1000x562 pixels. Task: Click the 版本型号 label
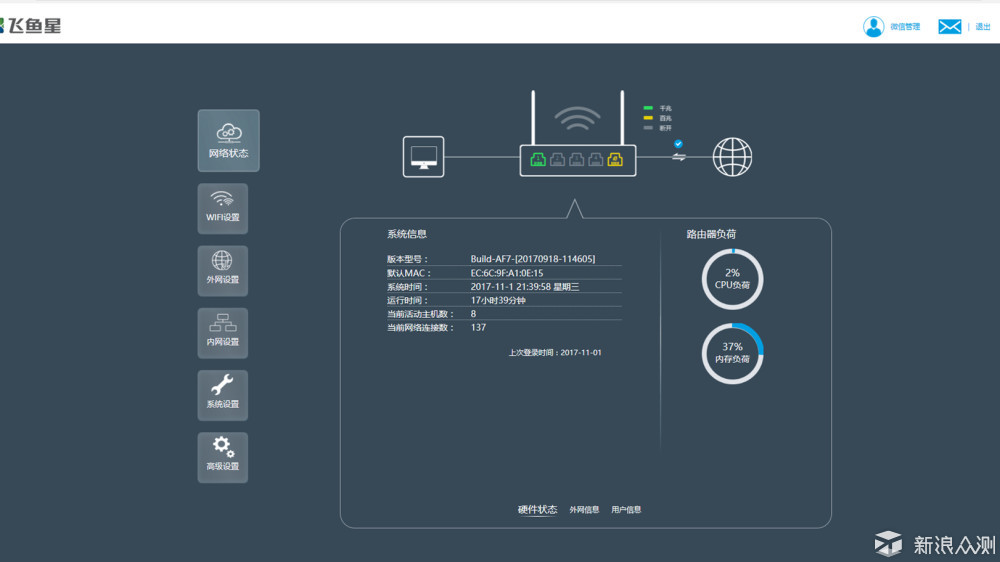[x=408, y=259]
